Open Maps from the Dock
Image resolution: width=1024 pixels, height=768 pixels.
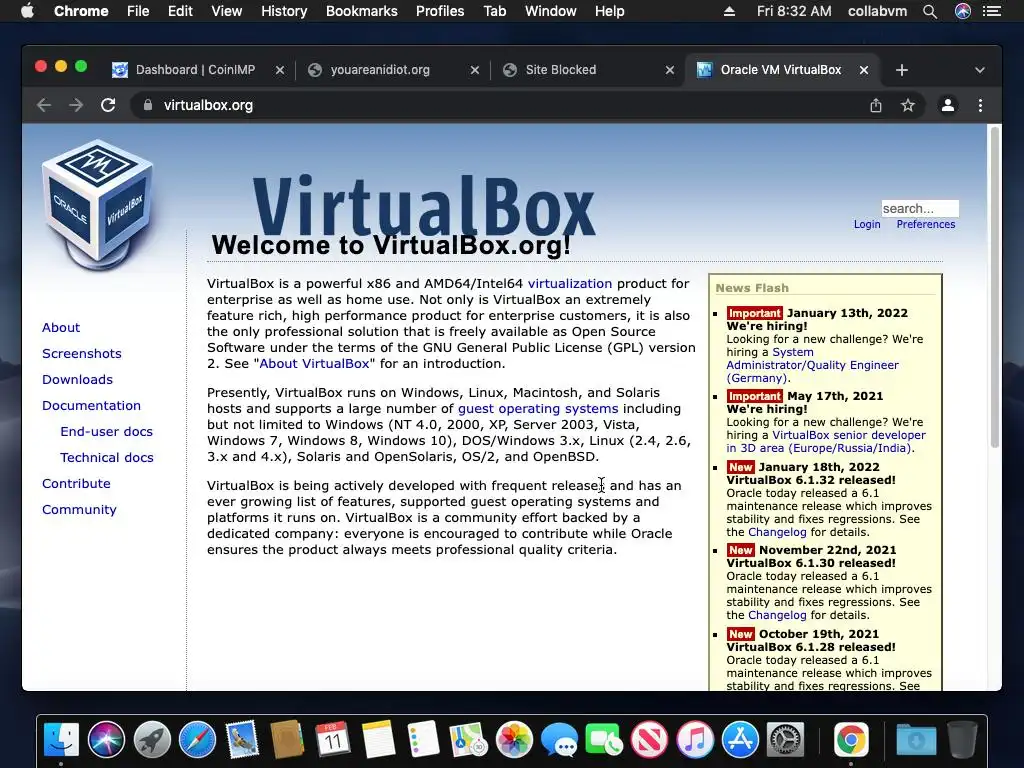click(468, 740)
